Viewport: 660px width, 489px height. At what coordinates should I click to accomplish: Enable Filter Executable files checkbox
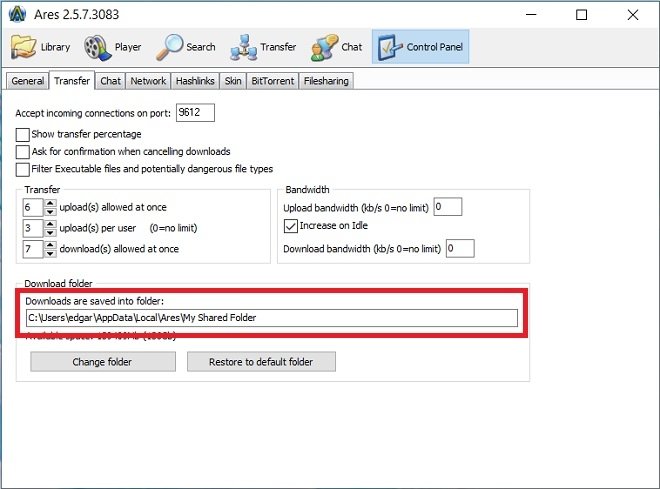22,170
